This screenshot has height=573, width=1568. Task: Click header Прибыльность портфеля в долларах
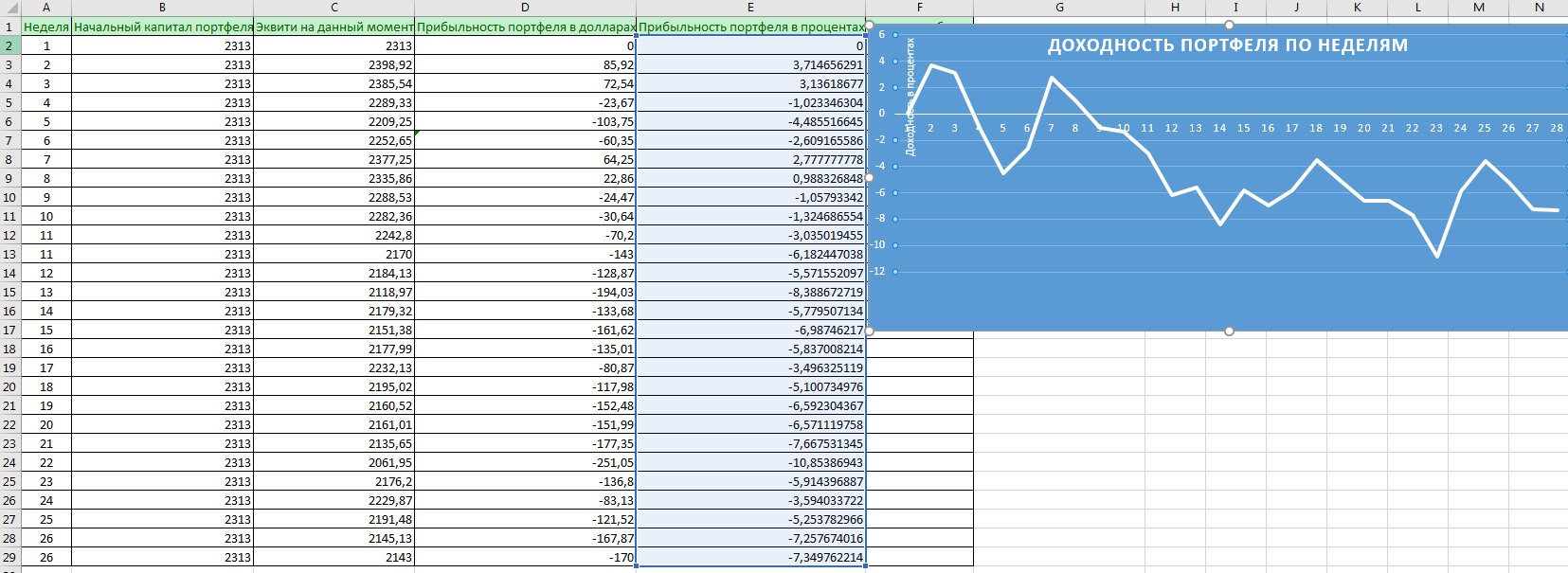(525, 27)
